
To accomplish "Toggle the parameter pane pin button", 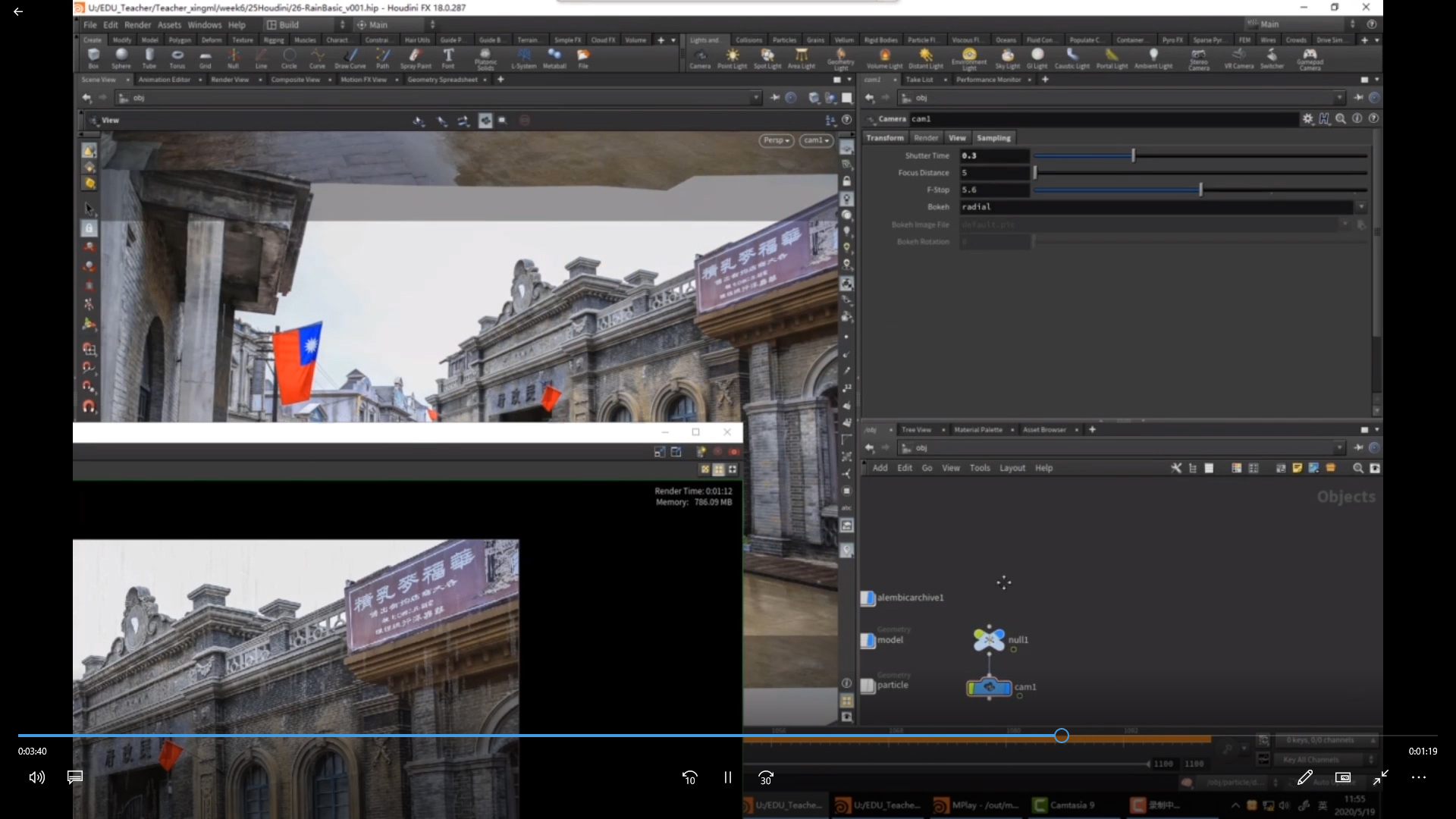I will pos(1358,98).
